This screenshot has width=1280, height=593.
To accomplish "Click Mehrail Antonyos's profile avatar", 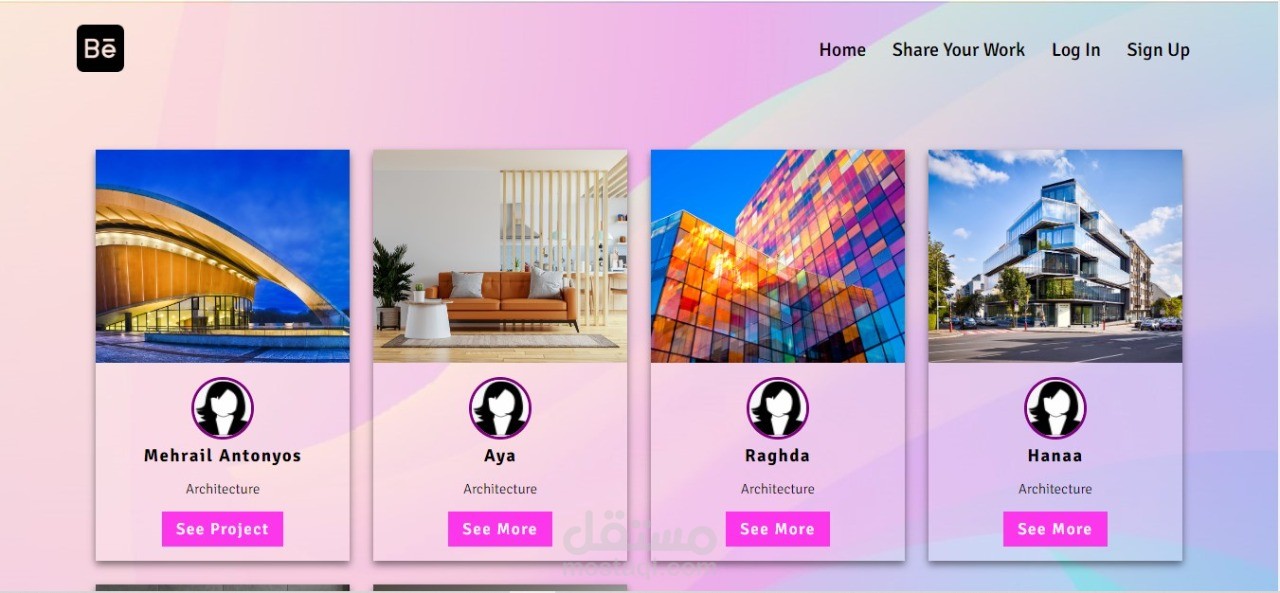I will click(223, 408).
